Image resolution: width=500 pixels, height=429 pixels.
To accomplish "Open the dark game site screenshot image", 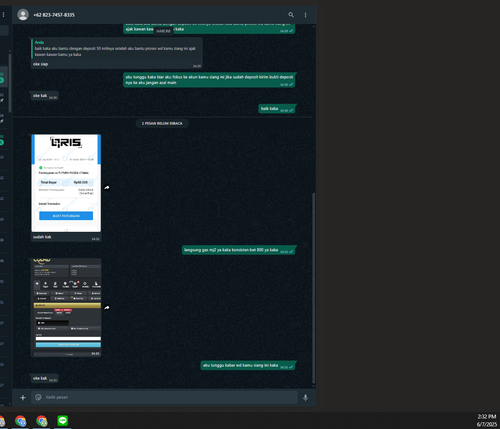I will 66,307.
